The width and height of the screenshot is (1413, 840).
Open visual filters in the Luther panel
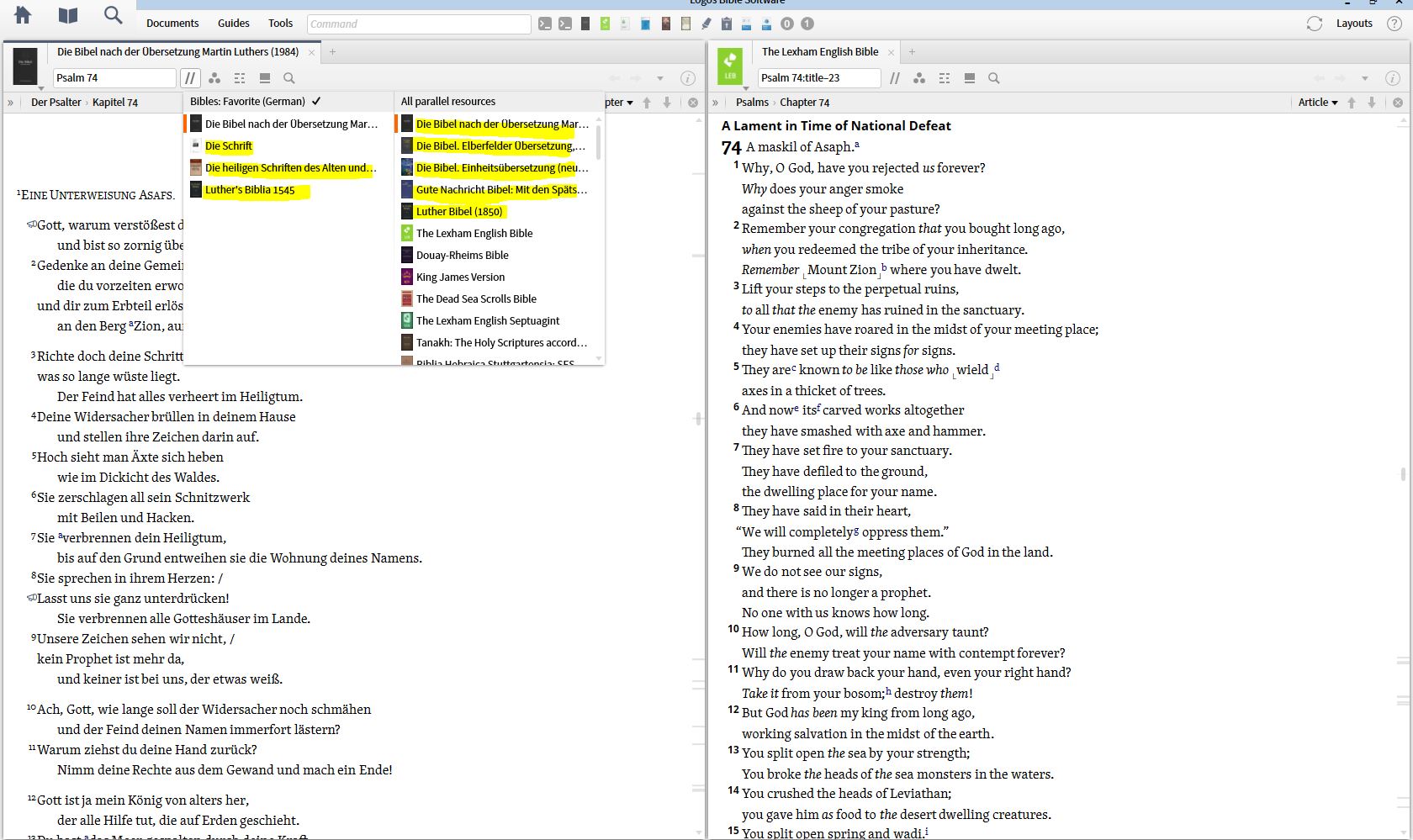[x=214, y=78]
